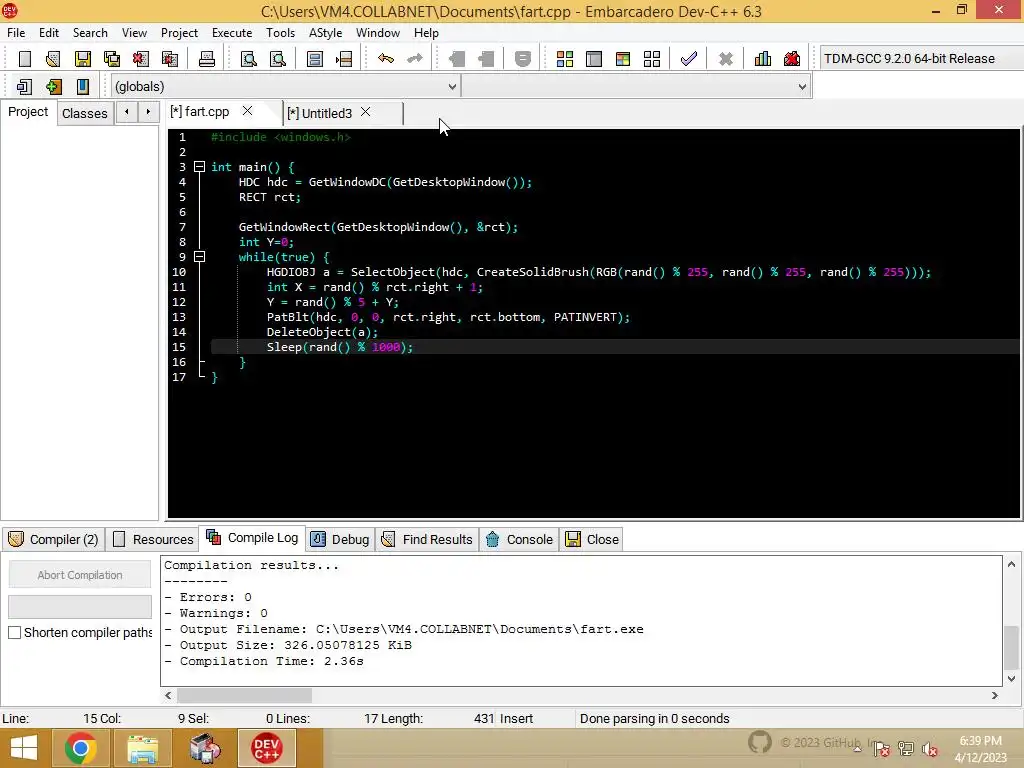Click the compile log scroll-right arrow

coord(995,696)
